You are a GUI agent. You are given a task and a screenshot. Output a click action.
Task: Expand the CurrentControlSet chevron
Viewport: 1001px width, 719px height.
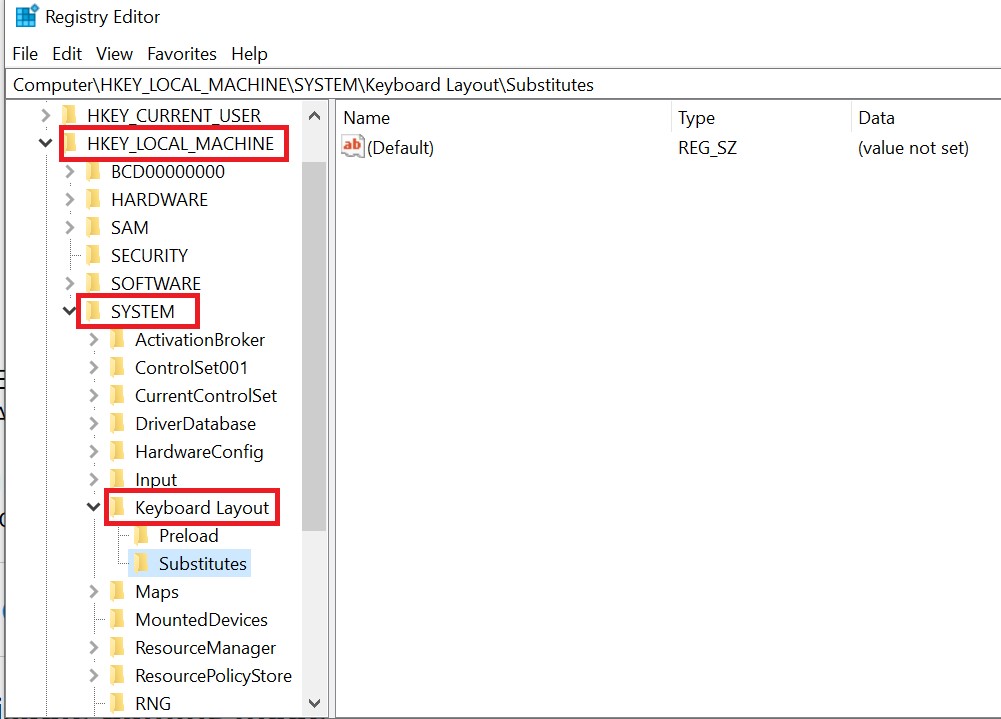[94, 396]
